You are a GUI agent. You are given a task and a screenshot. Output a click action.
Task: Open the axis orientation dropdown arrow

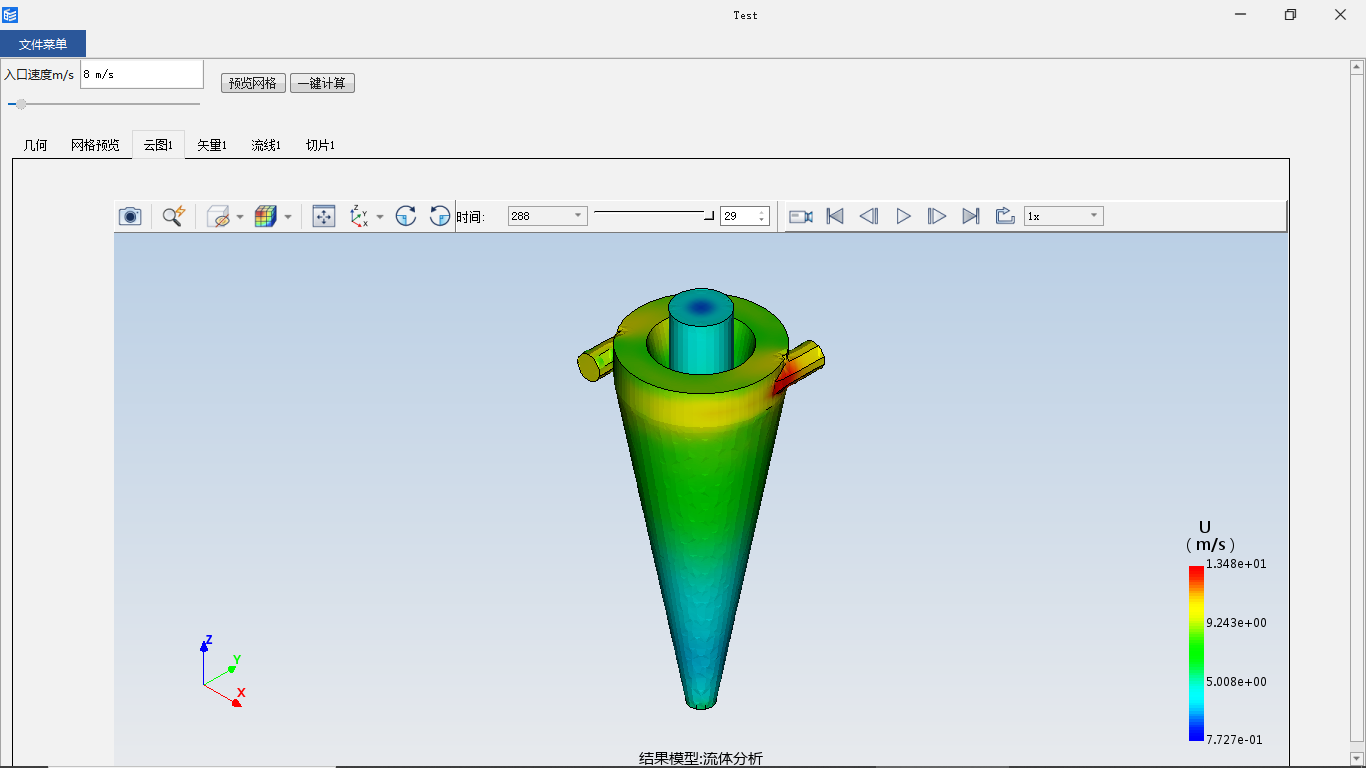[x=380, y=216]
